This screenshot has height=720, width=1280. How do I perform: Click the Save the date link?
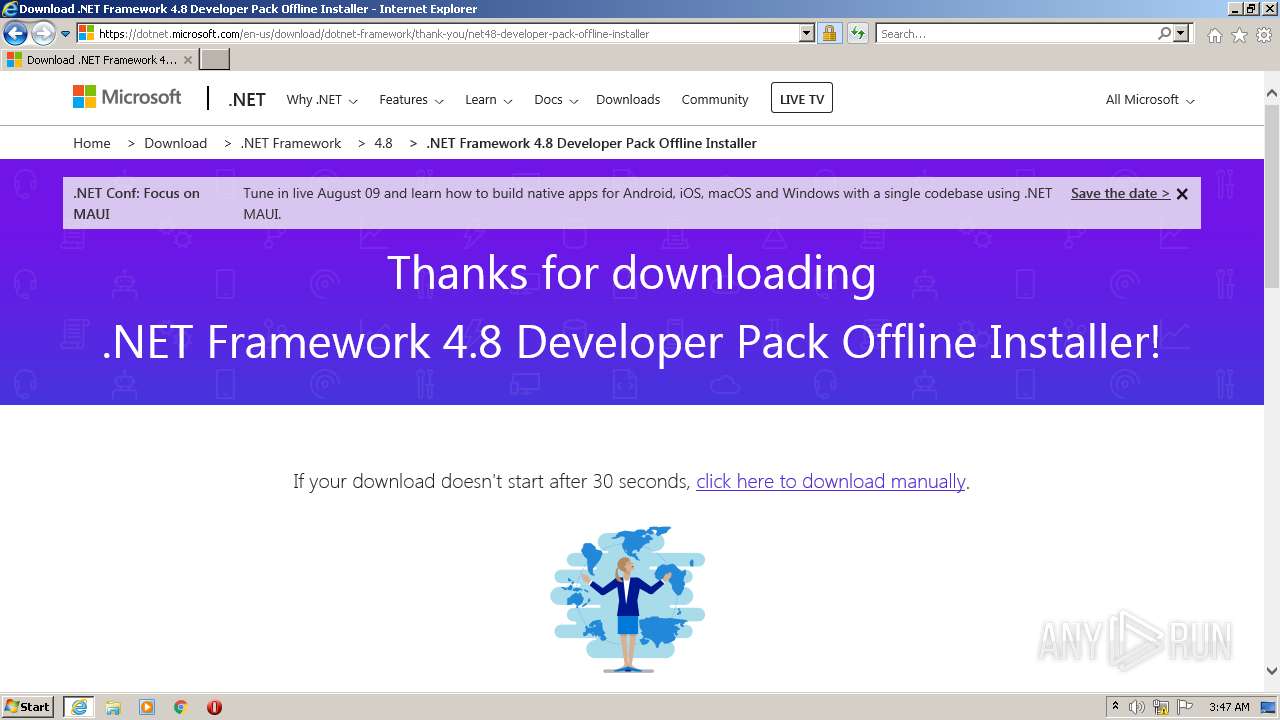point(1120,193)
